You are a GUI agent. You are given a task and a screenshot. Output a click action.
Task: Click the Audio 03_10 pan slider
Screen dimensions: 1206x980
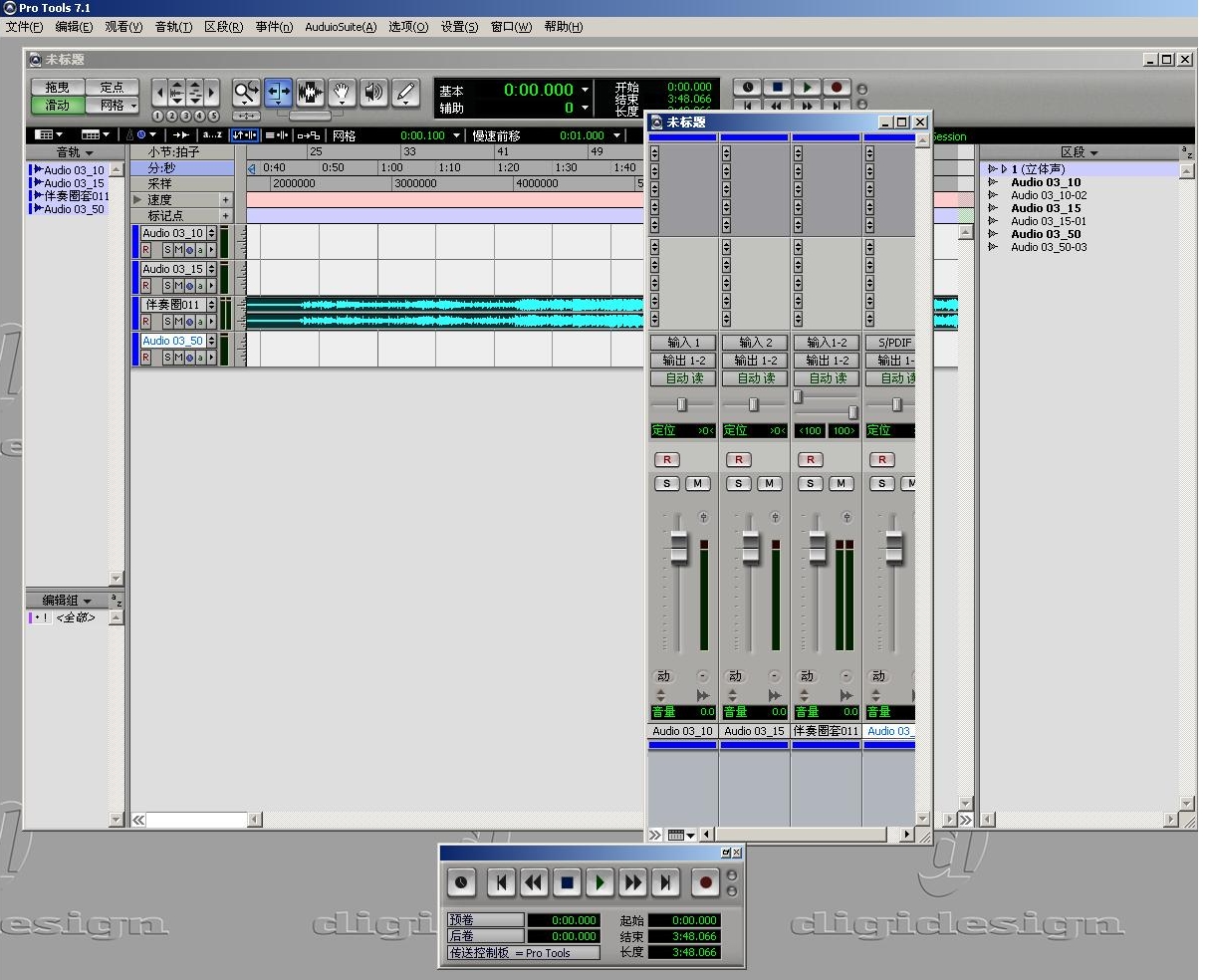point(682,404)
